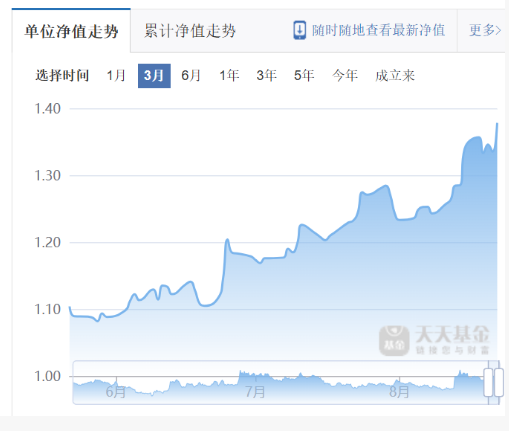Open 随时随地查看最新净值 link
The height and width of the screenshot is (431, 509).
point(378,30)
